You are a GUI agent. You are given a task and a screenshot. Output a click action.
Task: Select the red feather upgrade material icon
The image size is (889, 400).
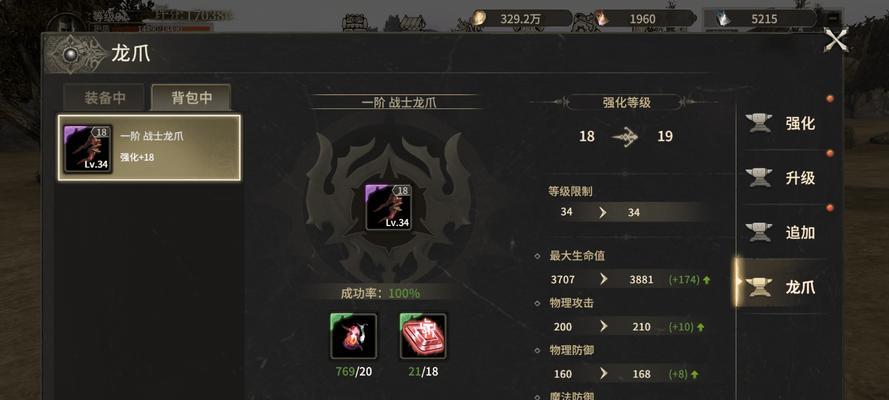(x=353, y=336)
